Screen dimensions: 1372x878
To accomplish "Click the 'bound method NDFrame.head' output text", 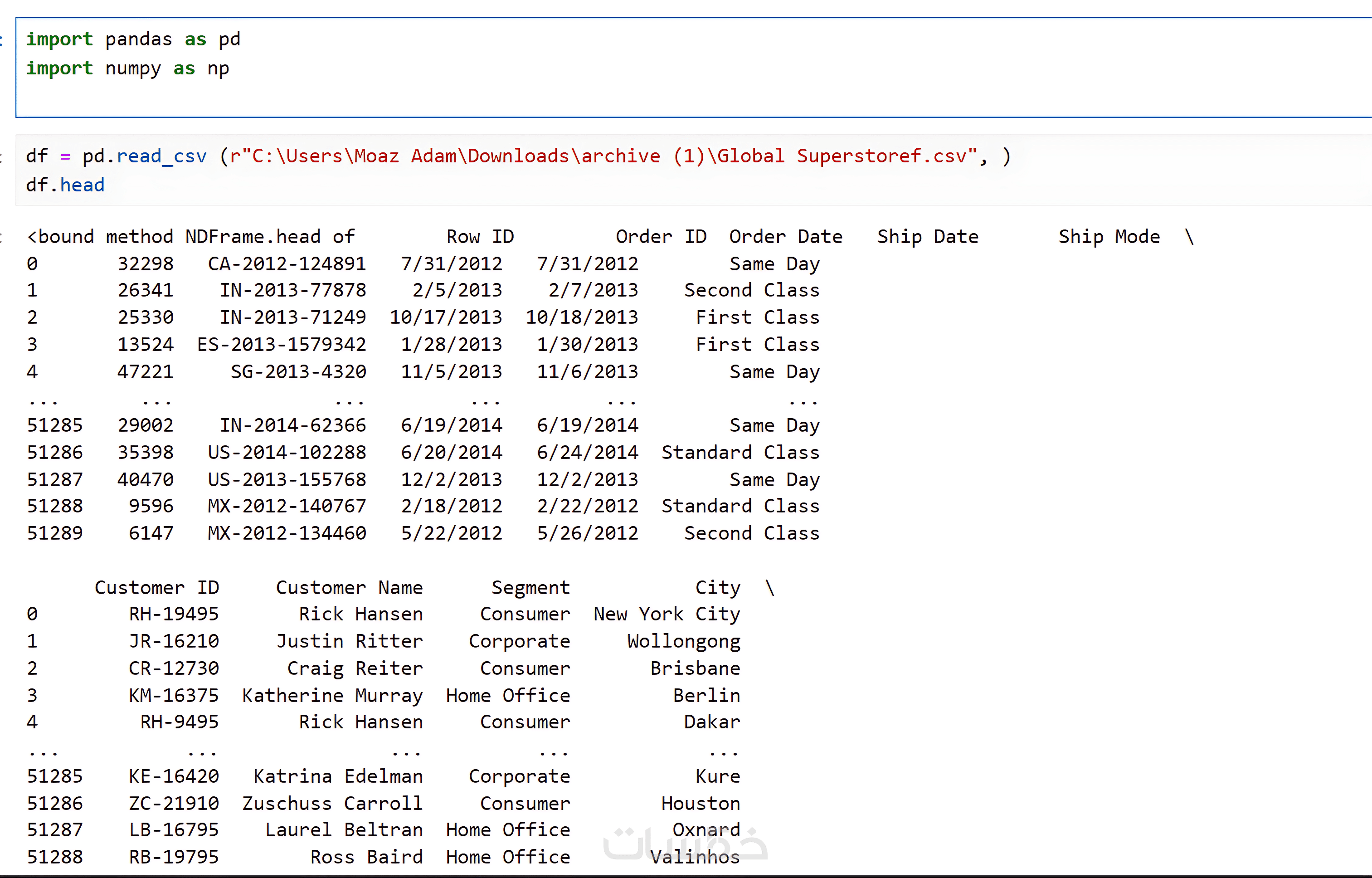I will (191, 237).
